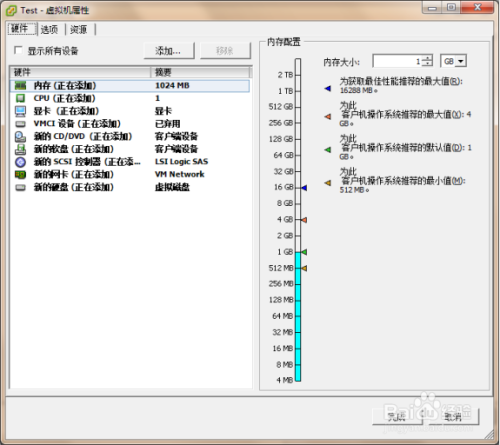This screenshot has height=445, width=500.
Task: Click the 硬件 column header
Action: click(81, 72)
